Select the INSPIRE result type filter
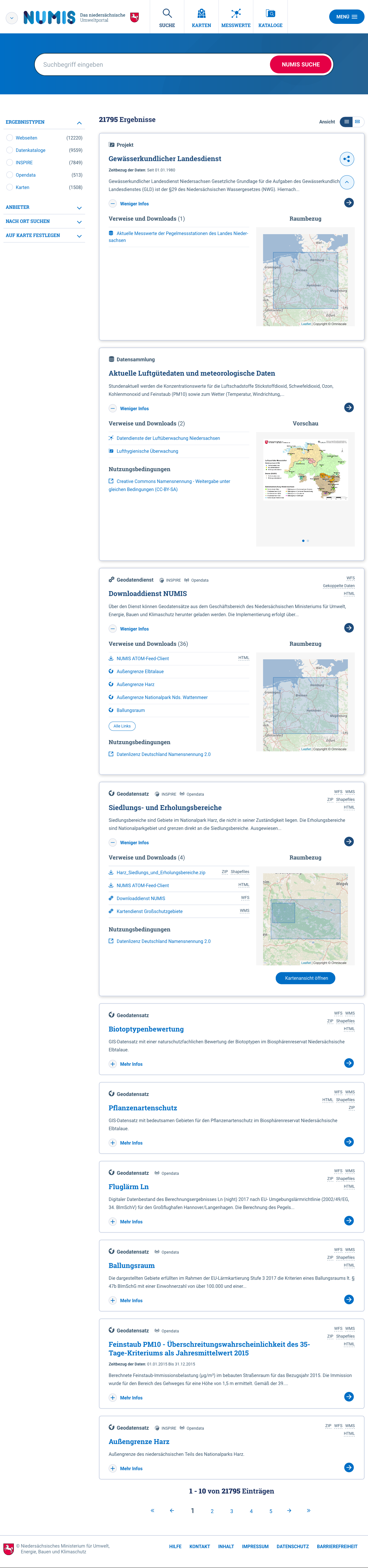The width and height of the screenshot is (368, 1568). tap(10, 163)
